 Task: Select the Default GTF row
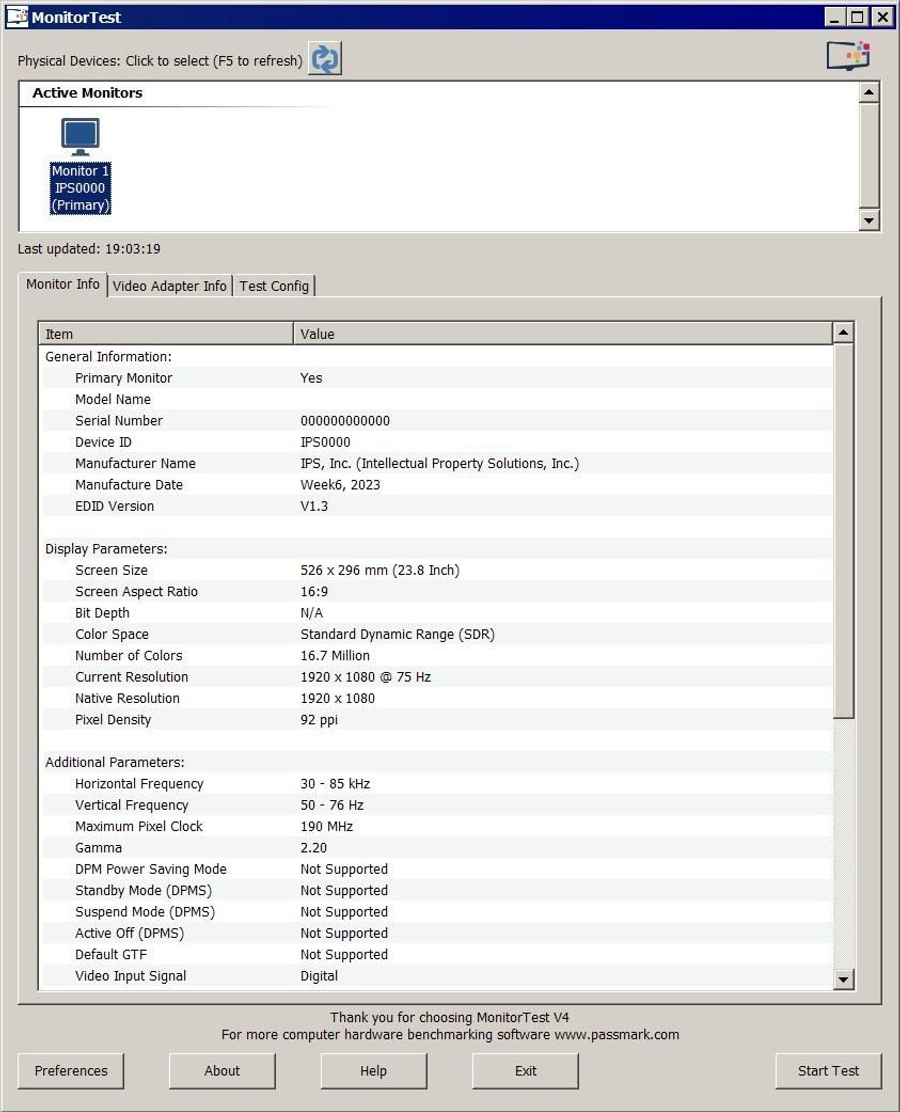click(437, 955)
